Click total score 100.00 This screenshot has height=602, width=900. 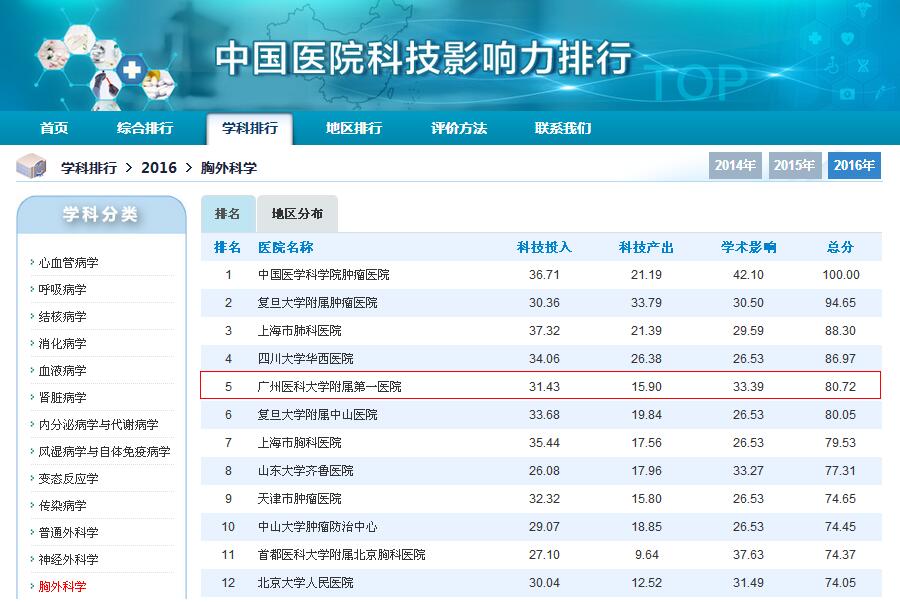pos(840,275)
